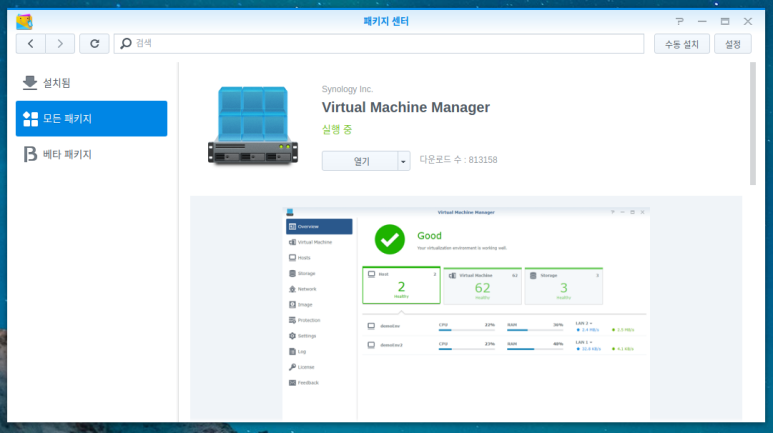Go back with the left arrow button
This screenshot has width=773, height=433.
coord(31,44)
